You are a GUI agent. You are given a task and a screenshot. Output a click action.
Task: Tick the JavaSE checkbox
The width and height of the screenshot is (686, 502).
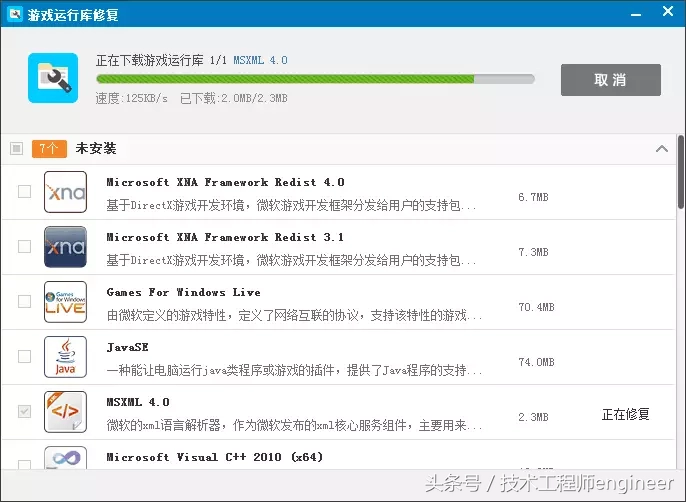tap(24, 356)
